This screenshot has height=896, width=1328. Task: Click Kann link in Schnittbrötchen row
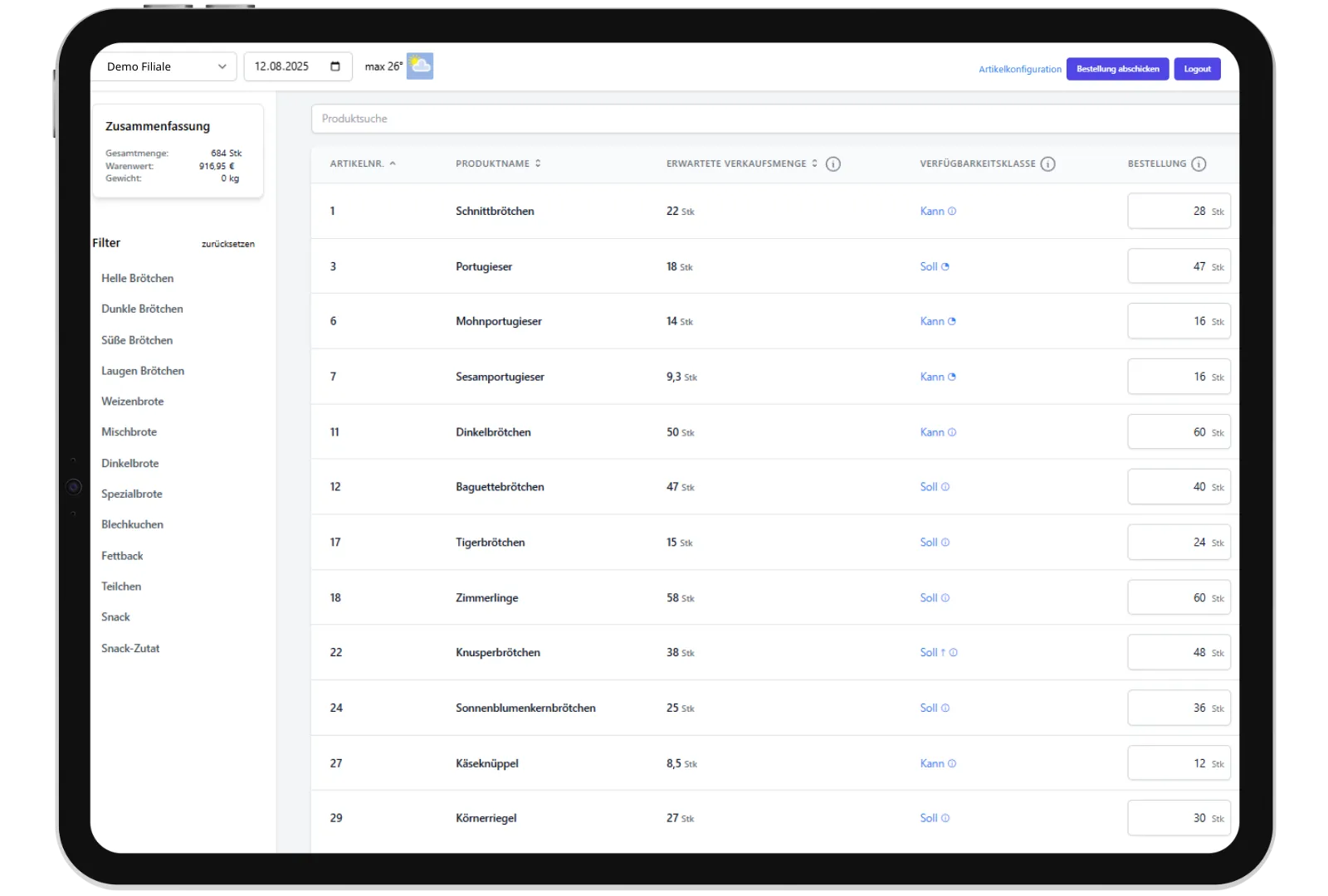click(932, 212)
